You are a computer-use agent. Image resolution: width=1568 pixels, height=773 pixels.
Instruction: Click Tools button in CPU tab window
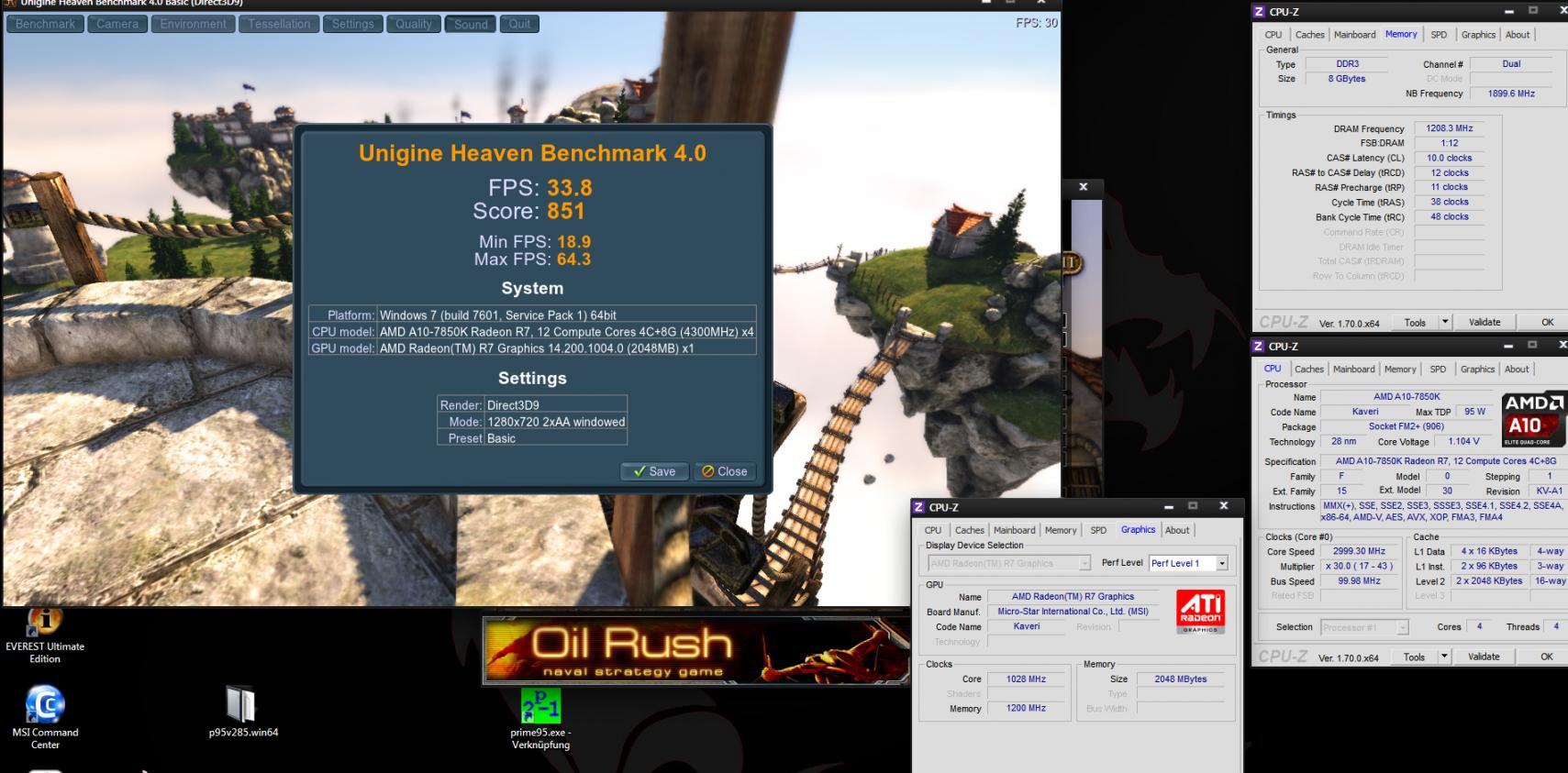[x=1414, y=657]
